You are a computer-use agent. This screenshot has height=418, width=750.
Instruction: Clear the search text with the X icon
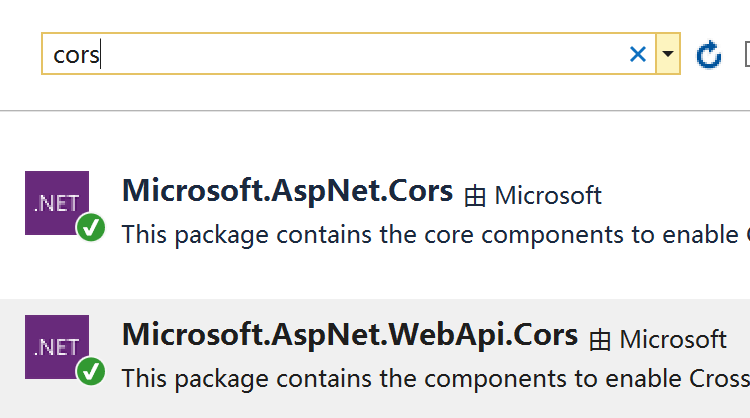(x=638, y=54)
